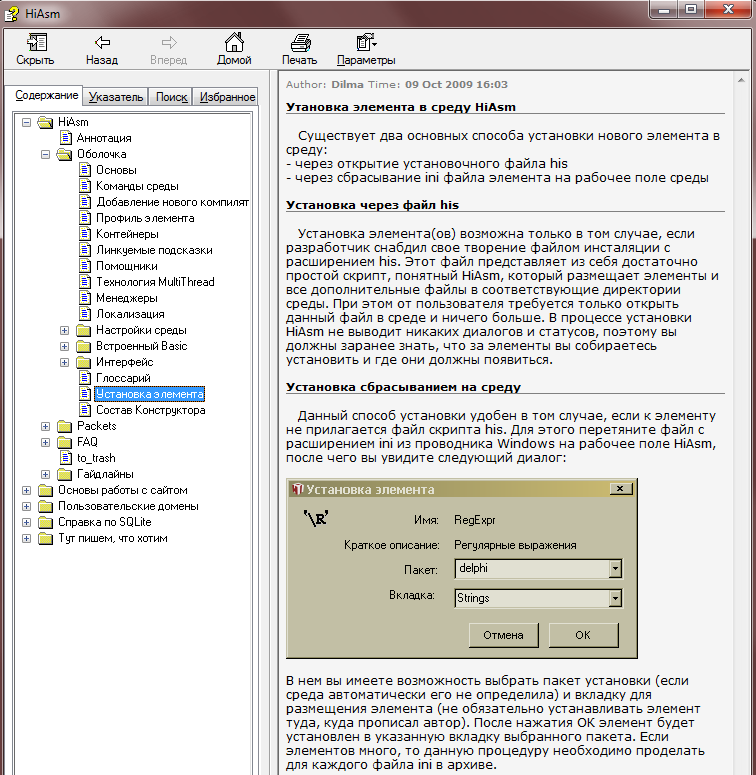The width and height of the screenshot is (756, 775).
Task: Click the RegExpr icon in the dialog image
Action: 316,518
